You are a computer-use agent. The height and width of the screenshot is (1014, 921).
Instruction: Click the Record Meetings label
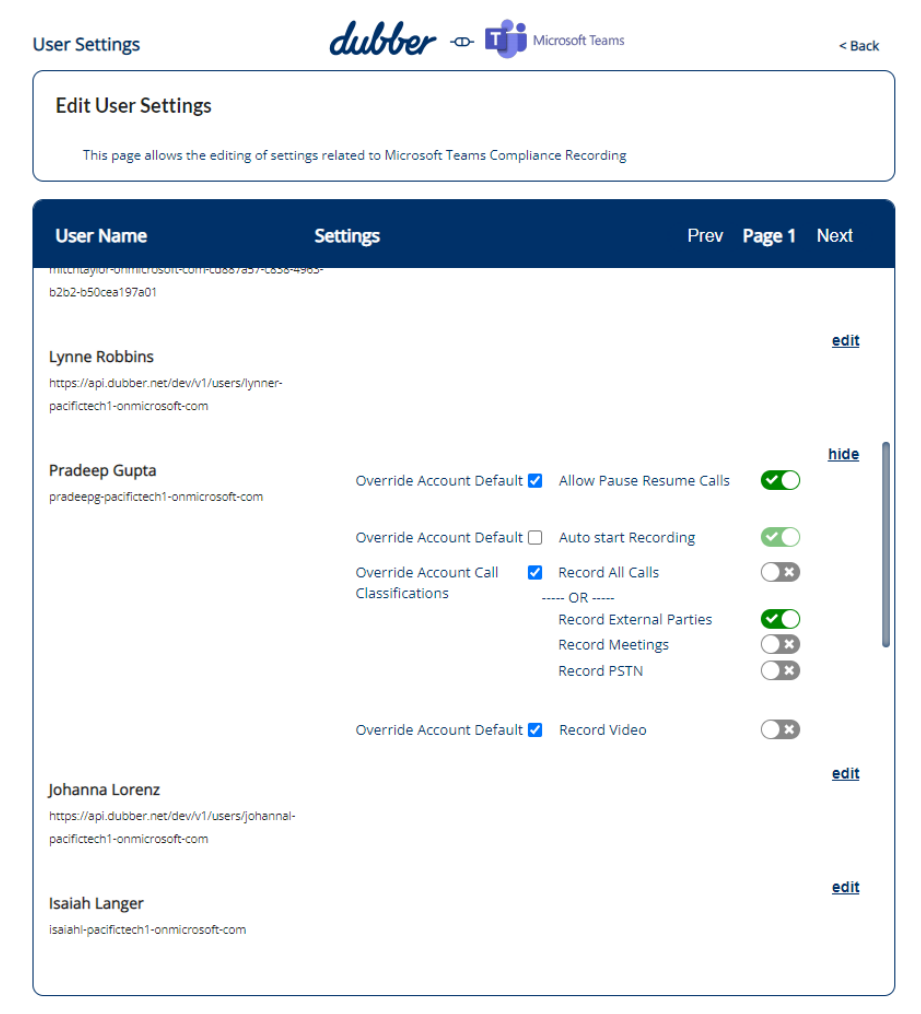(x=613, y=645)
